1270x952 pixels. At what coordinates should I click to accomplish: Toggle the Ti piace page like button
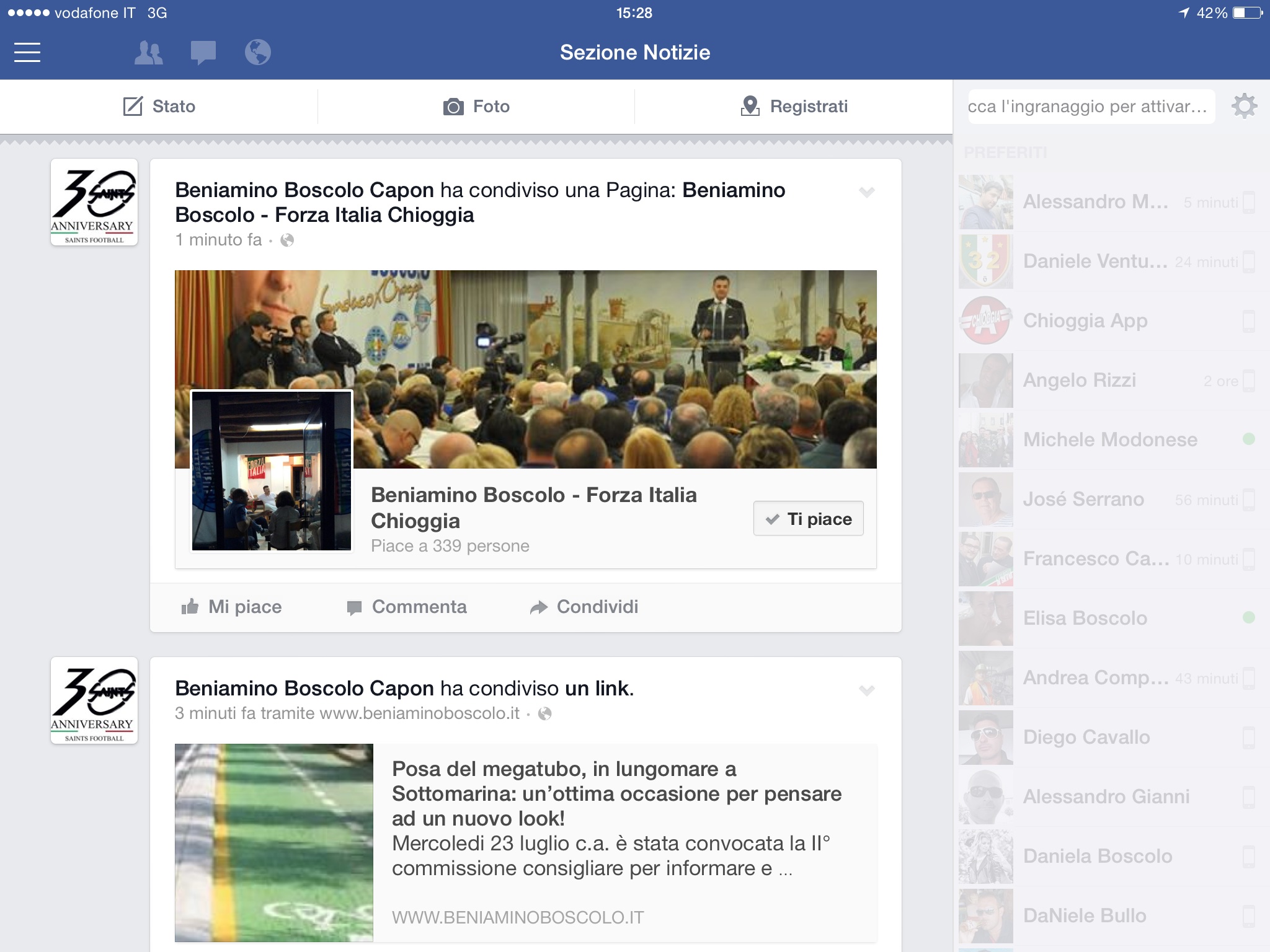tap(808, 519)
